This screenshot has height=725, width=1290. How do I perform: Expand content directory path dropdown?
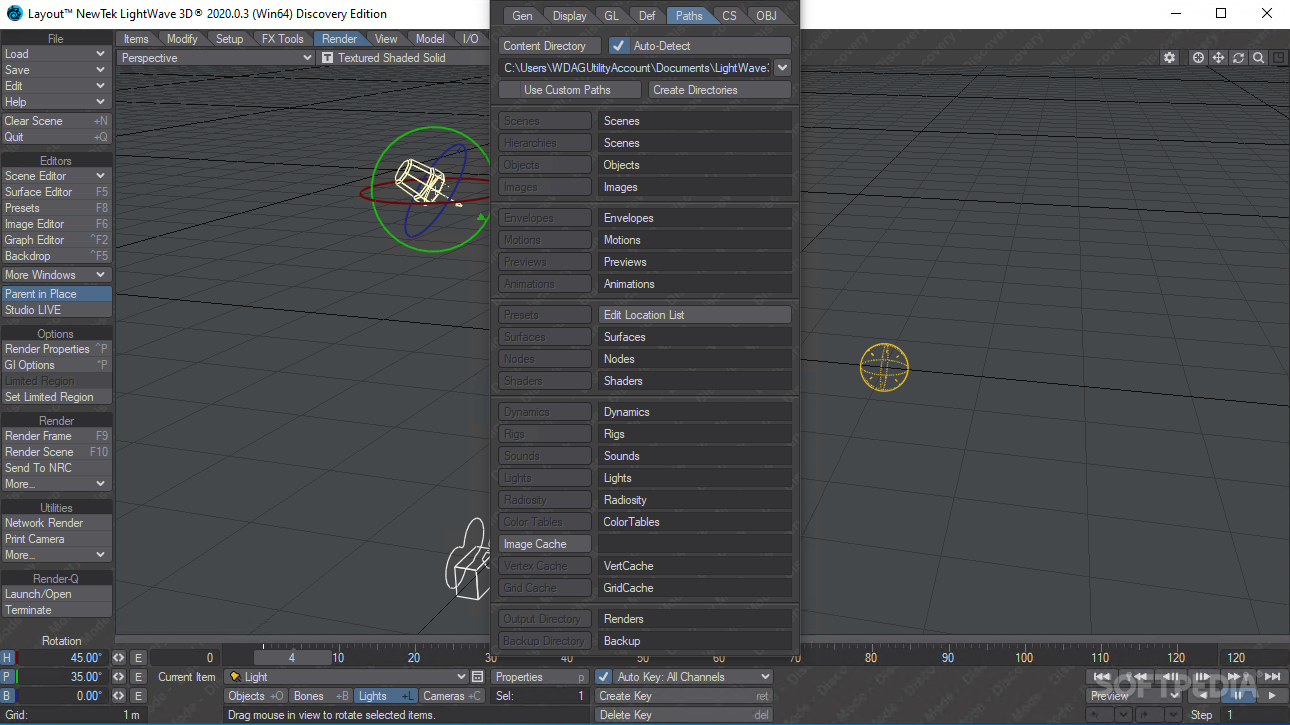(782, 68)
